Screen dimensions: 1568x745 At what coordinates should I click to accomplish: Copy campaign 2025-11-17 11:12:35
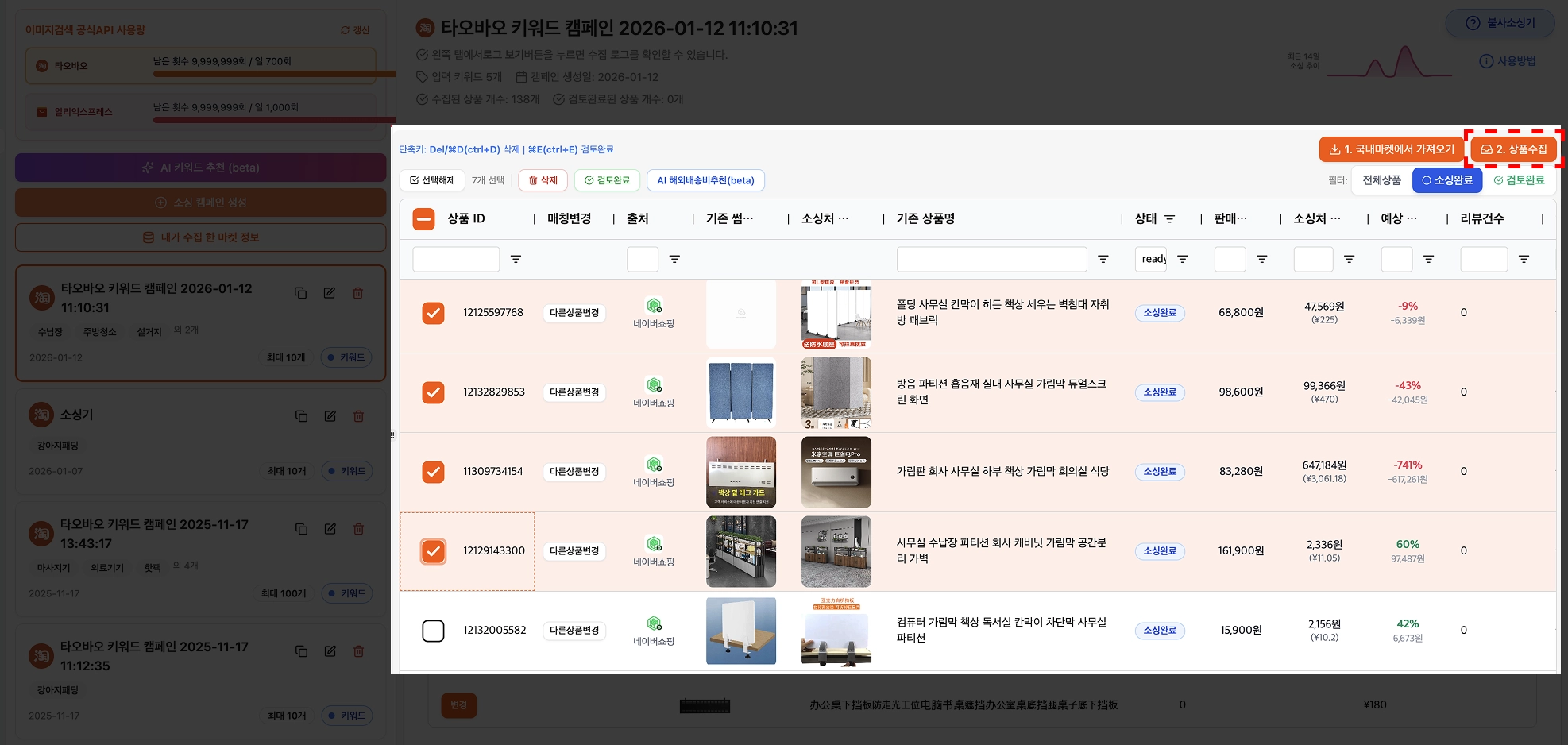(x=301, y=651)
